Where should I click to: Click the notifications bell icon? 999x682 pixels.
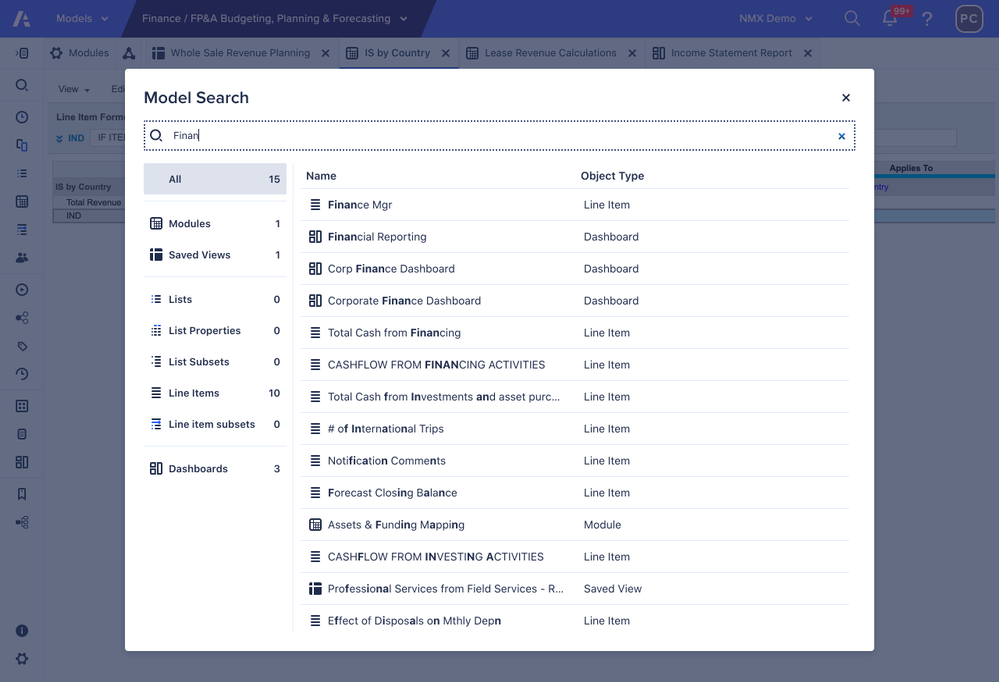point(889,18)
